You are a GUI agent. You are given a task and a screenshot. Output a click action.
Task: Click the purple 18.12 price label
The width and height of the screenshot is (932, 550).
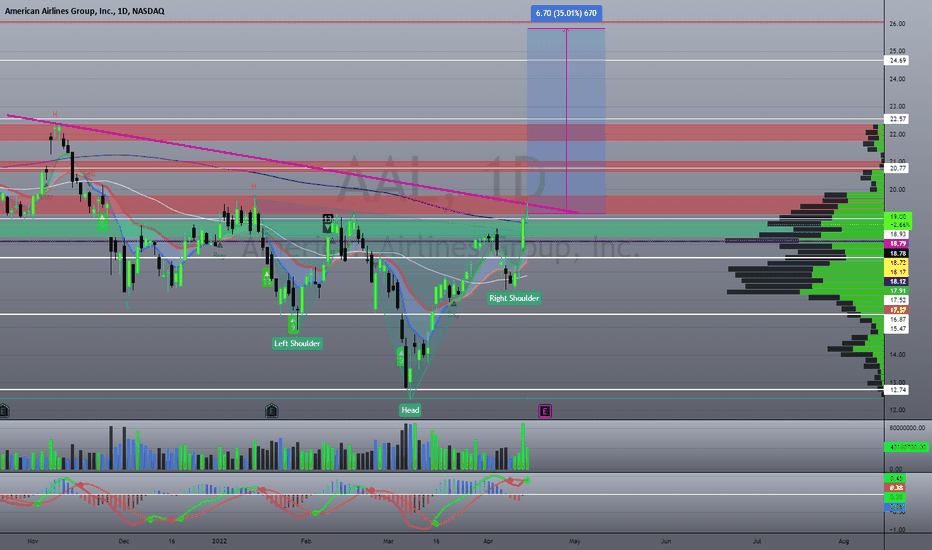pos(898,281)
